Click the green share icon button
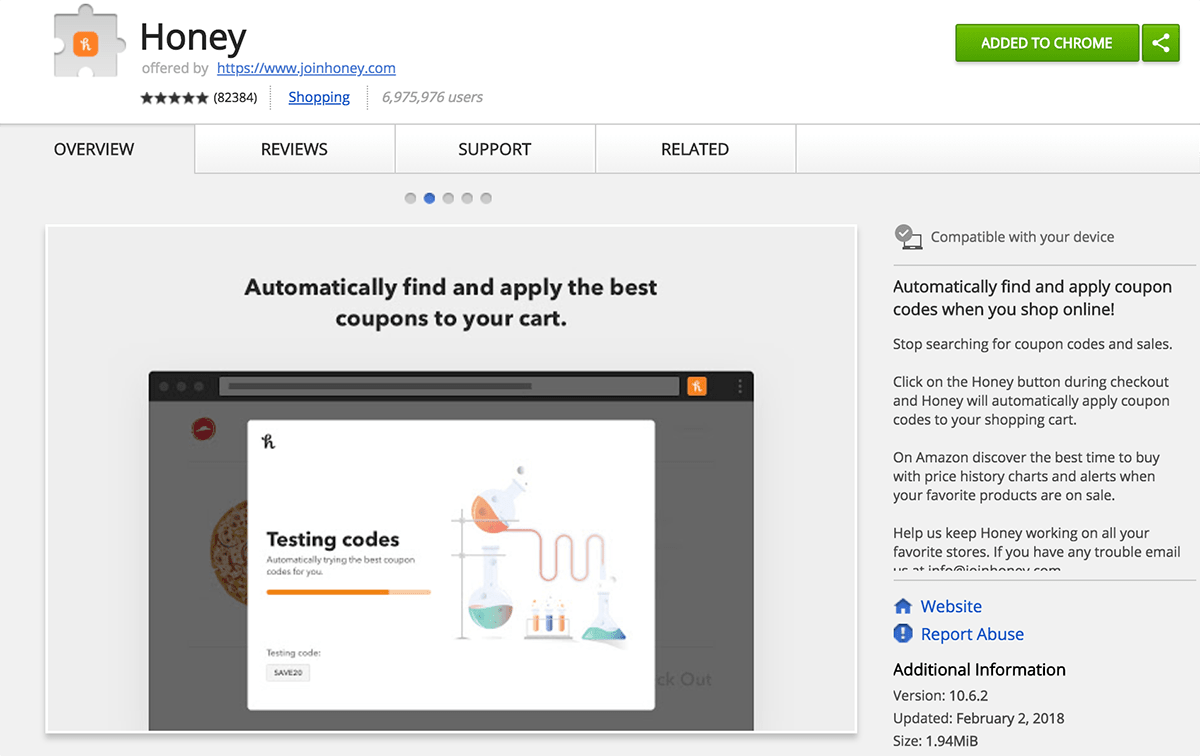1200x756 pixels. (x=1161, y=43)
